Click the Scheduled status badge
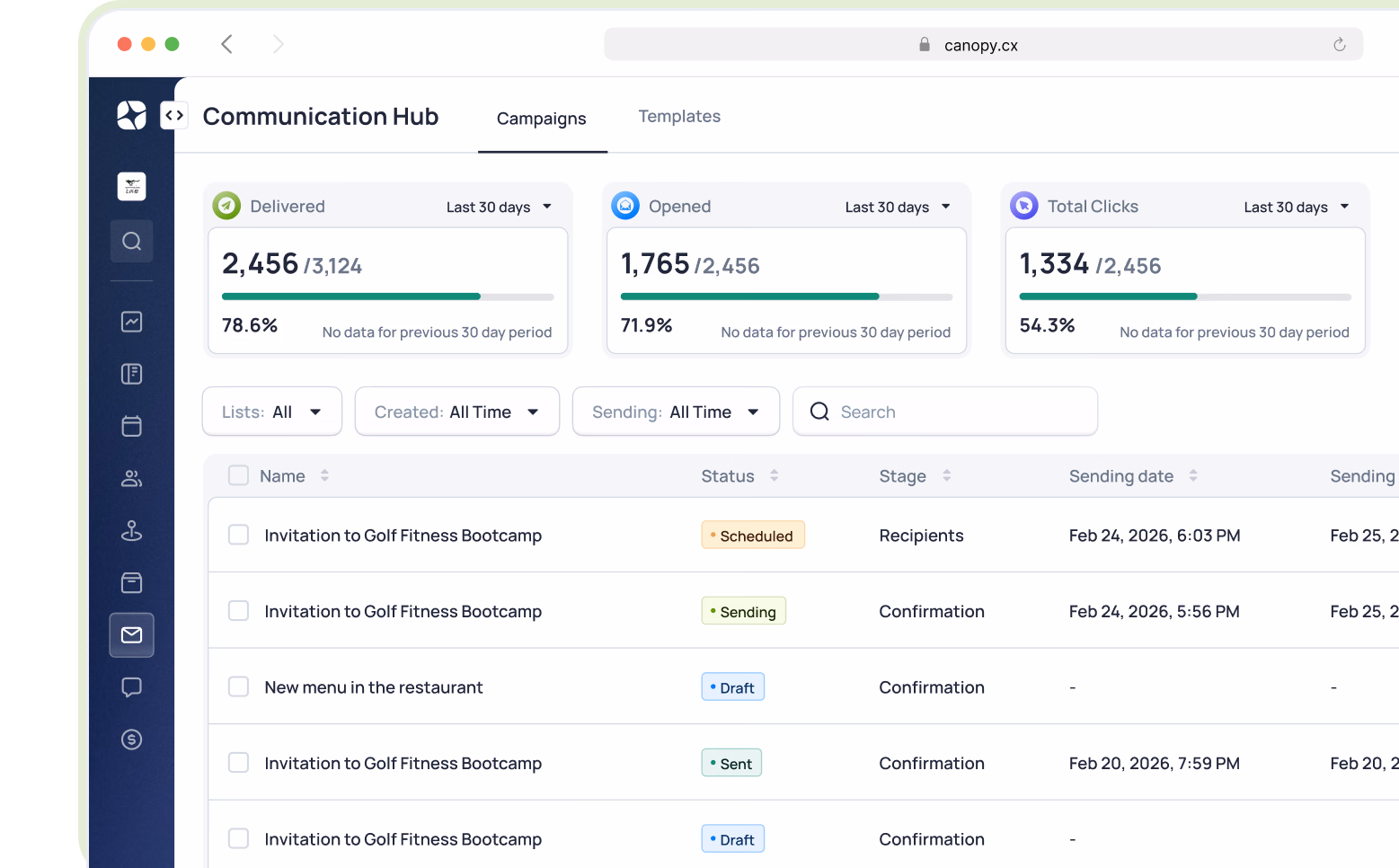 pyautogui.click(x=753, y=536)
